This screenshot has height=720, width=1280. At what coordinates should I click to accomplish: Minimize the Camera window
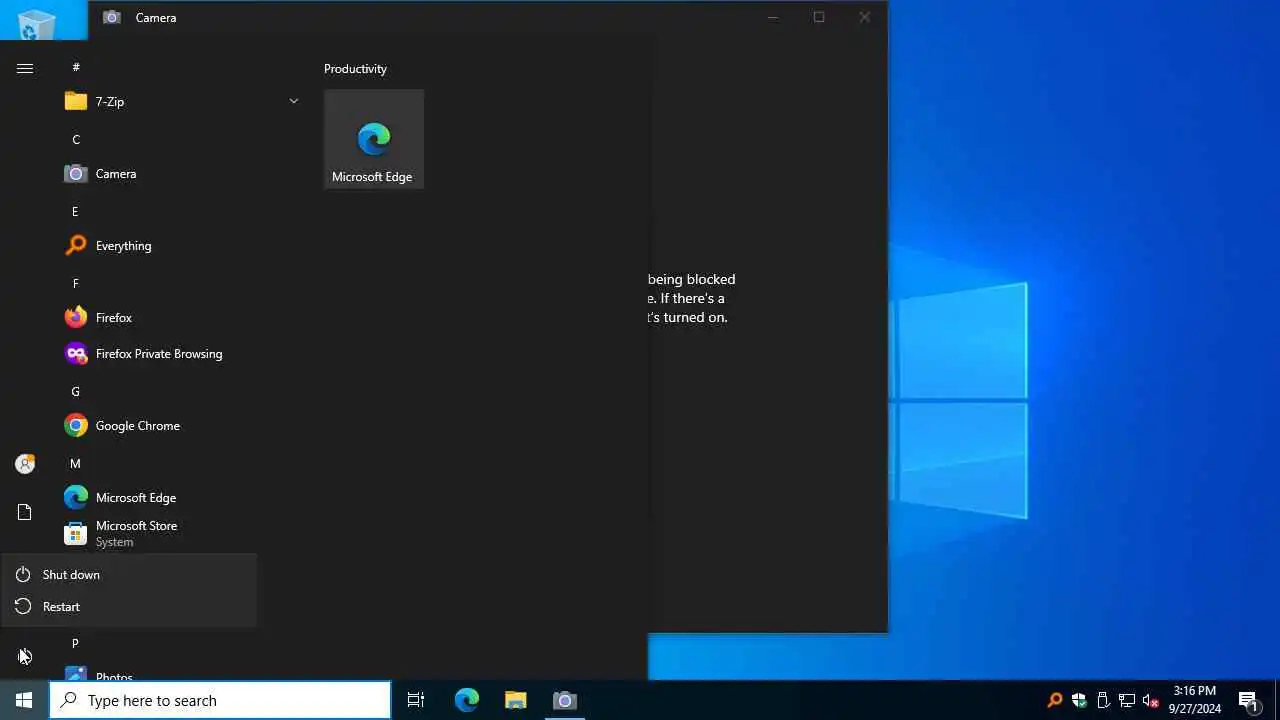point(773,17)
